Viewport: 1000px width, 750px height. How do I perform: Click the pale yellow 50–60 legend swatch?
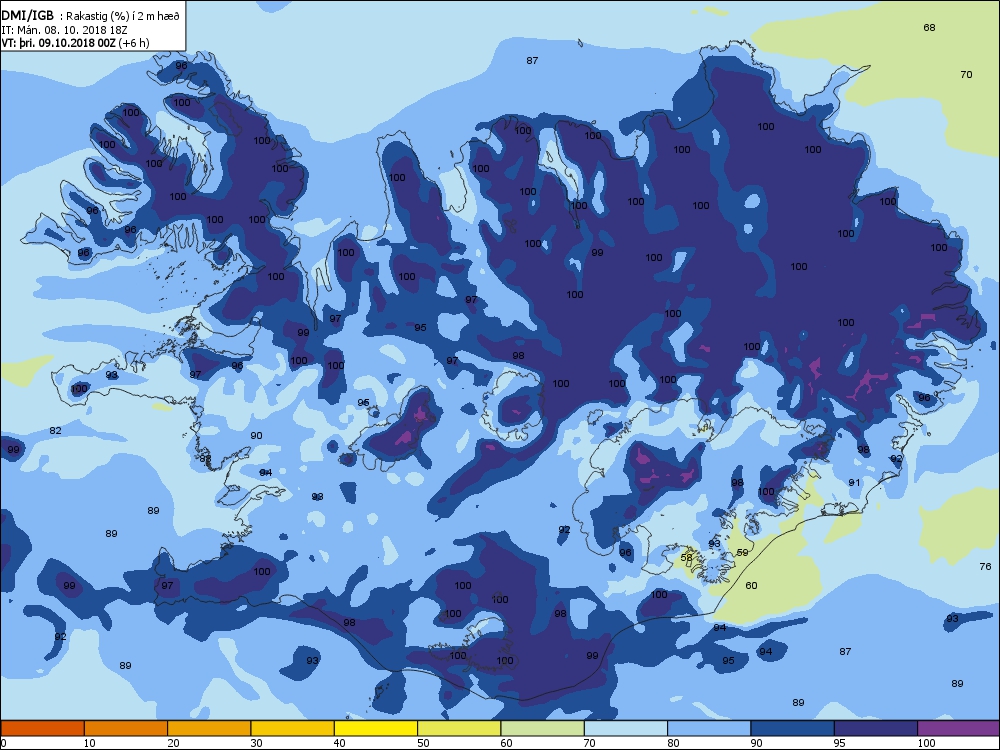[459, 728]
